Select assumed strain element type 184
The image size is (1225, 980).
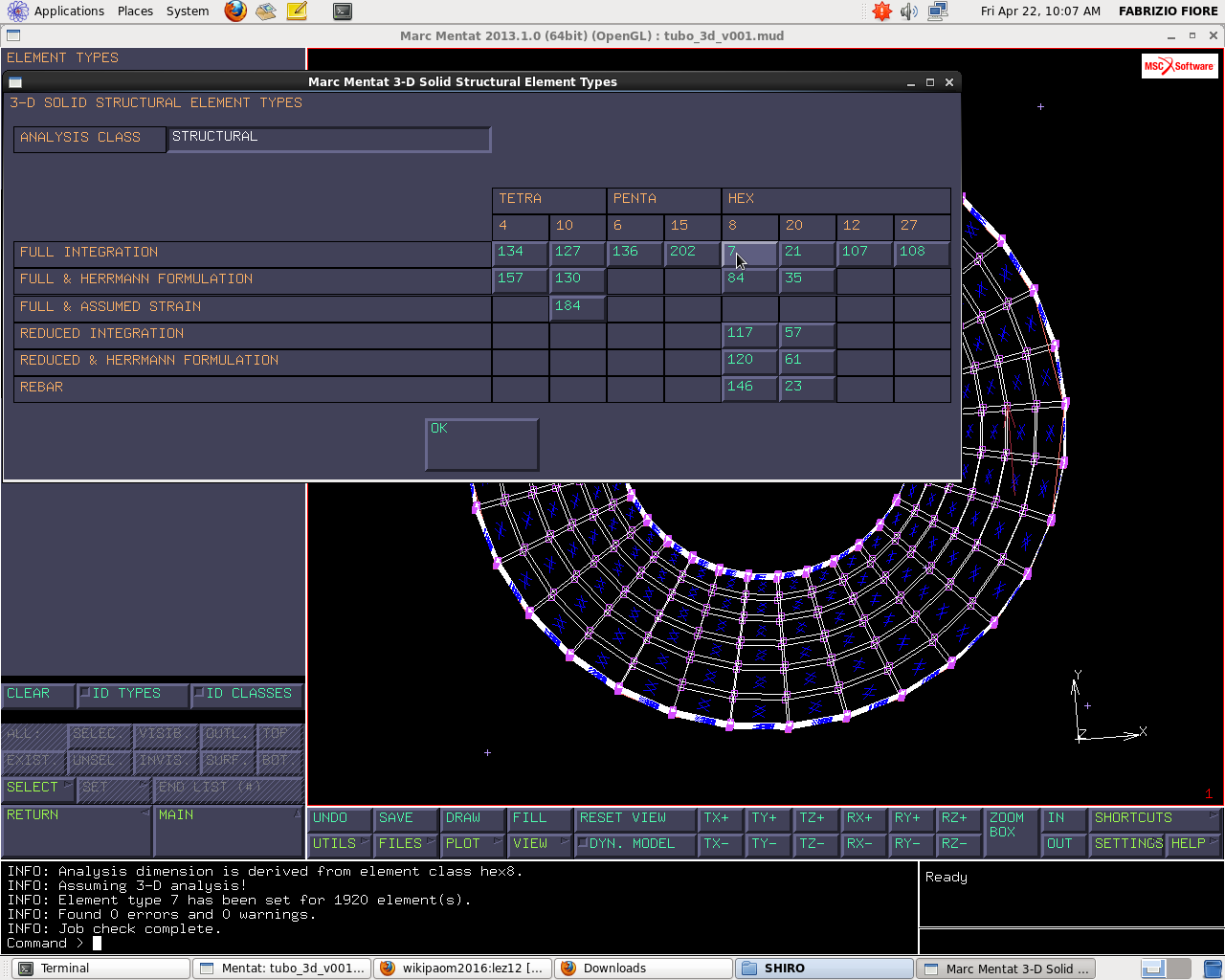pyautogui.click(x=577, y=307)
